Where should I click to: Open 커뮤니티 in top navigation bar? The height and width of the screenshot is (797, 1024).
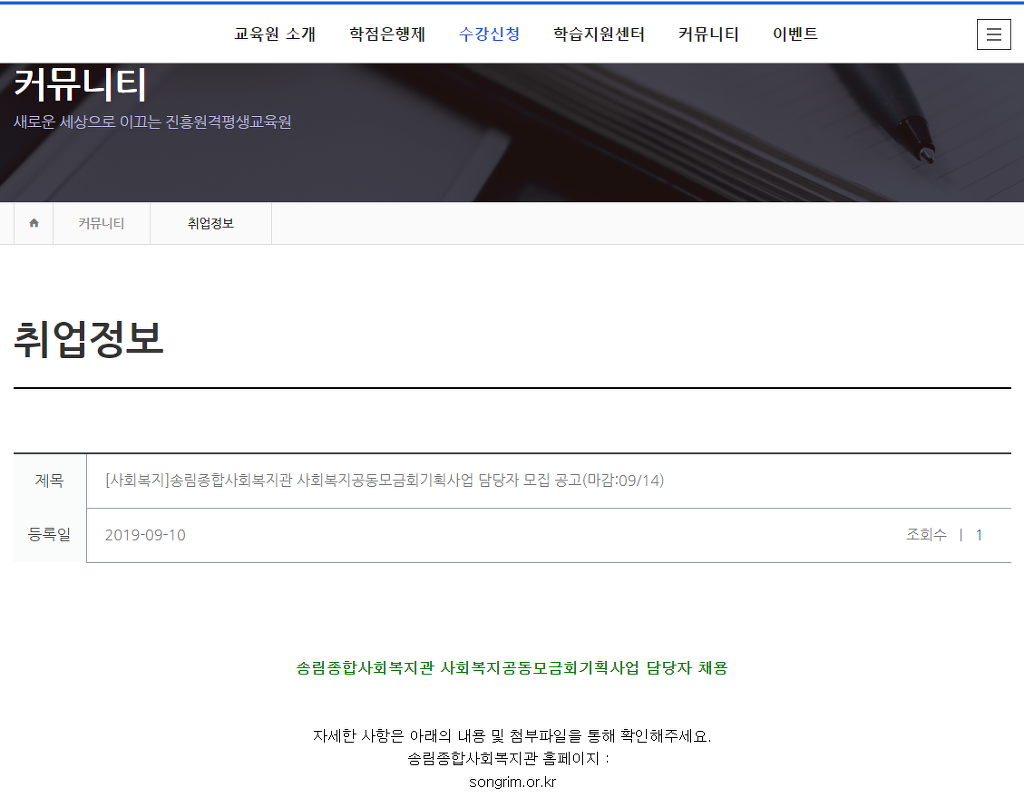[x=709, y=34]
